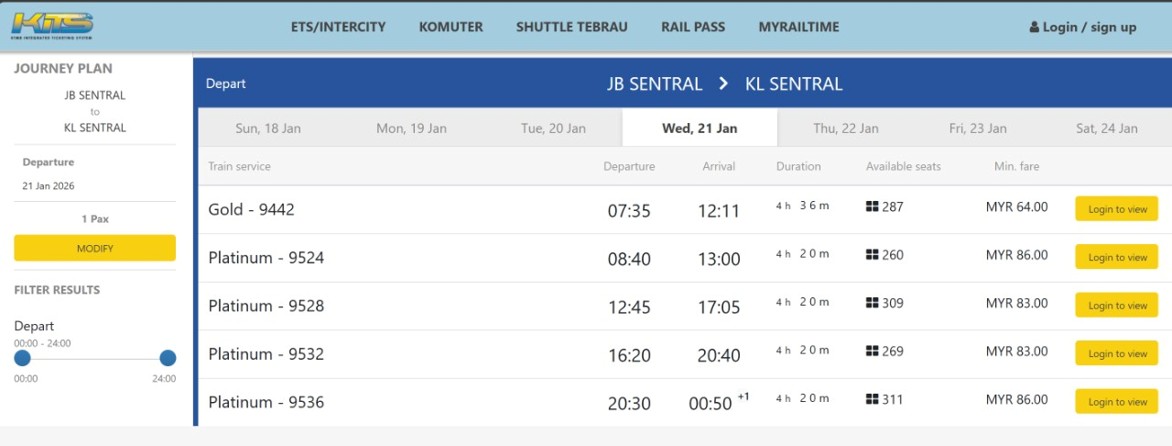Switch to Tue, 20 Jan date tab

pyautogui.click(x=553, y=128)
